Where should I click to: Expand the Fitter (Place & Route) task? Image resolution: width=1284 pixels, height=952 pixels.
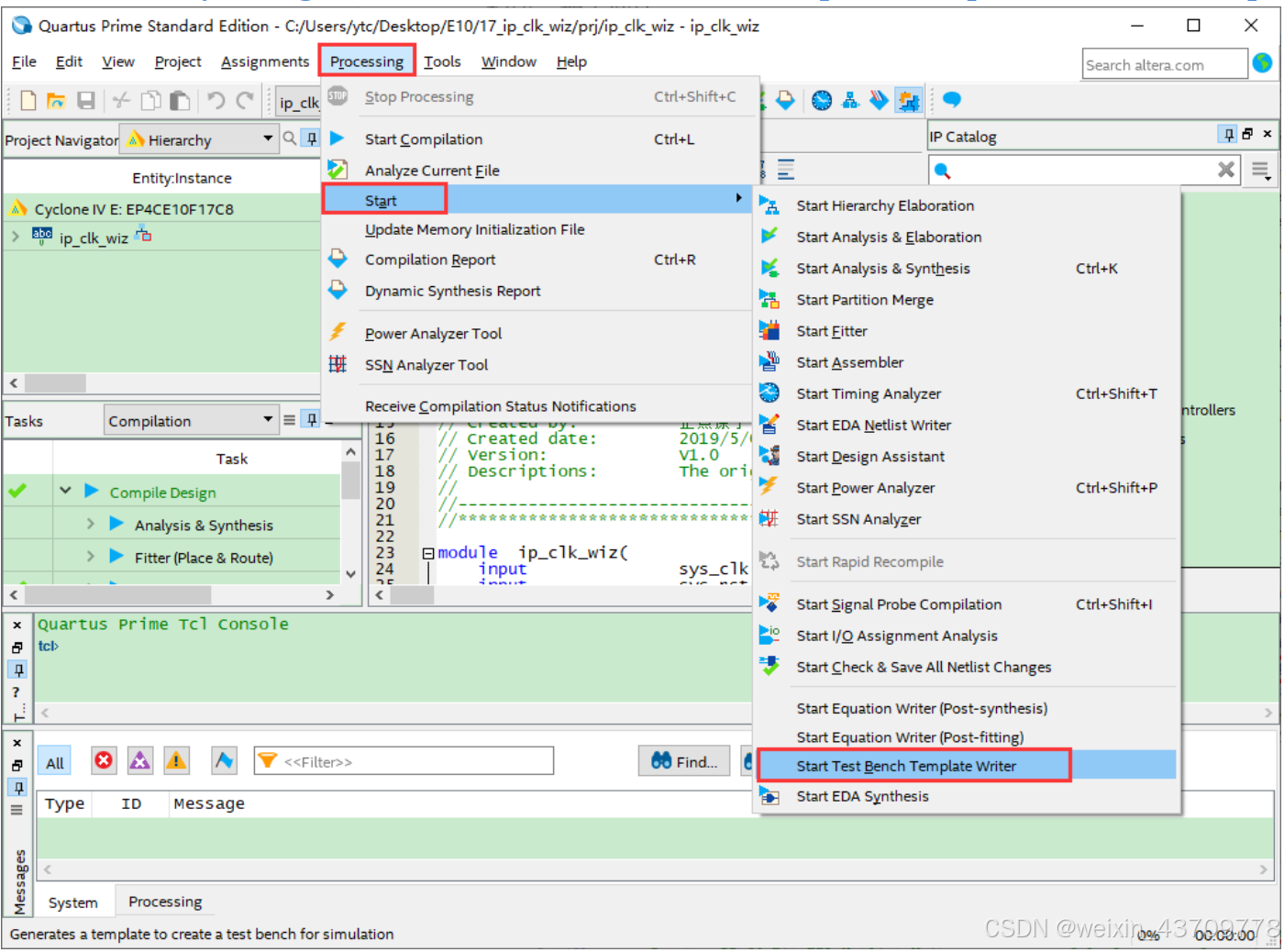click(90, 556)
